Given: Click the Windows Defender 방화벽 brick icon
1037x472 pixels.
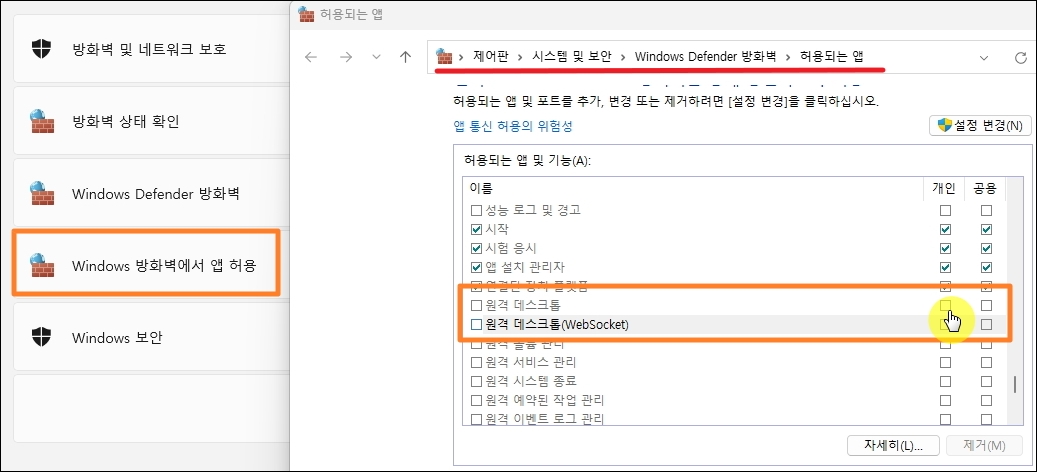Looking at the screenshot, I should tap(42, 194).
